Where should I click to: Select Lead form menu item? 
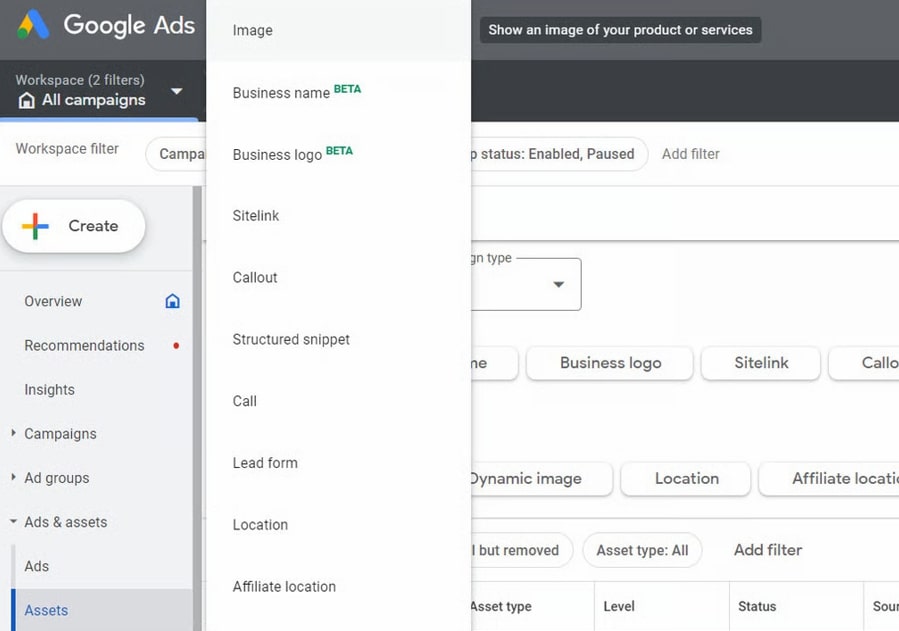[338, 463]
